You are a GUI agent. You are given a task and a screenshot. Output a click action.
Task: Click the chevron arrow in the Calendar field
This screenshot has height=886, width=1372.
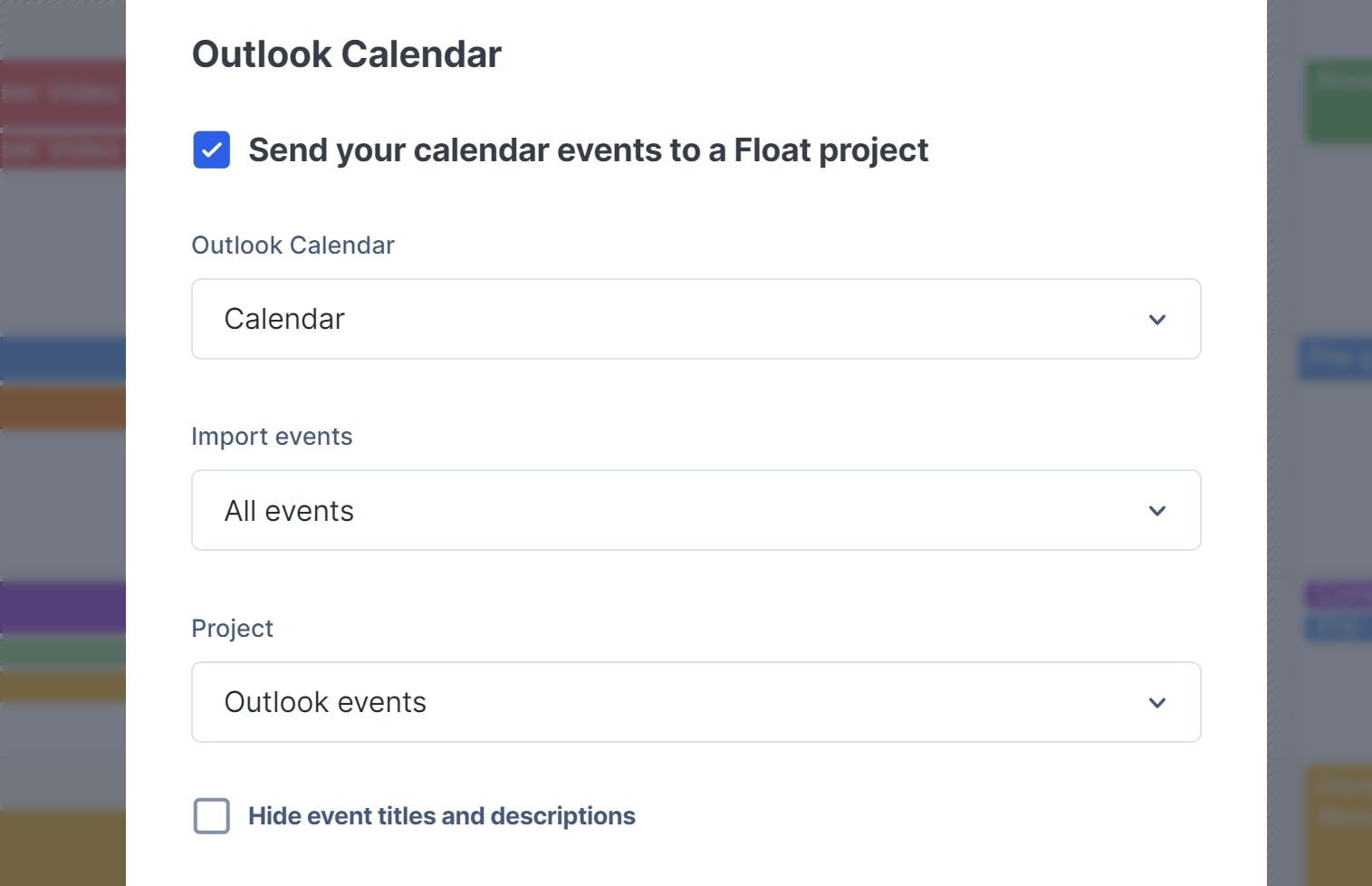pyautogui.click(x=1156, y=320)
